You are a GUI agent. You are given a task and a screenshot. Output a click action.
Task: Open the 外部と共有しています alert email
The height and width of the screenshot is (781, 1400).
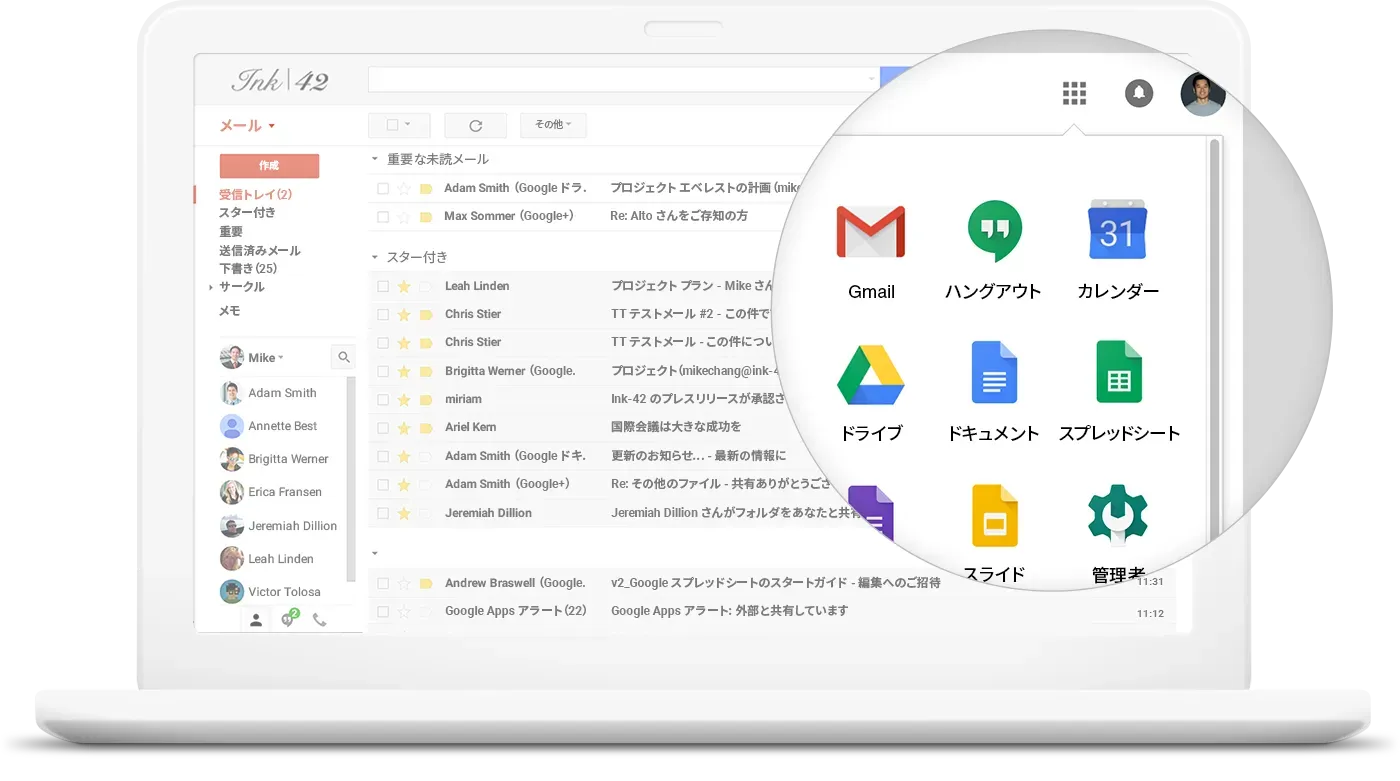tap(730, 611)
